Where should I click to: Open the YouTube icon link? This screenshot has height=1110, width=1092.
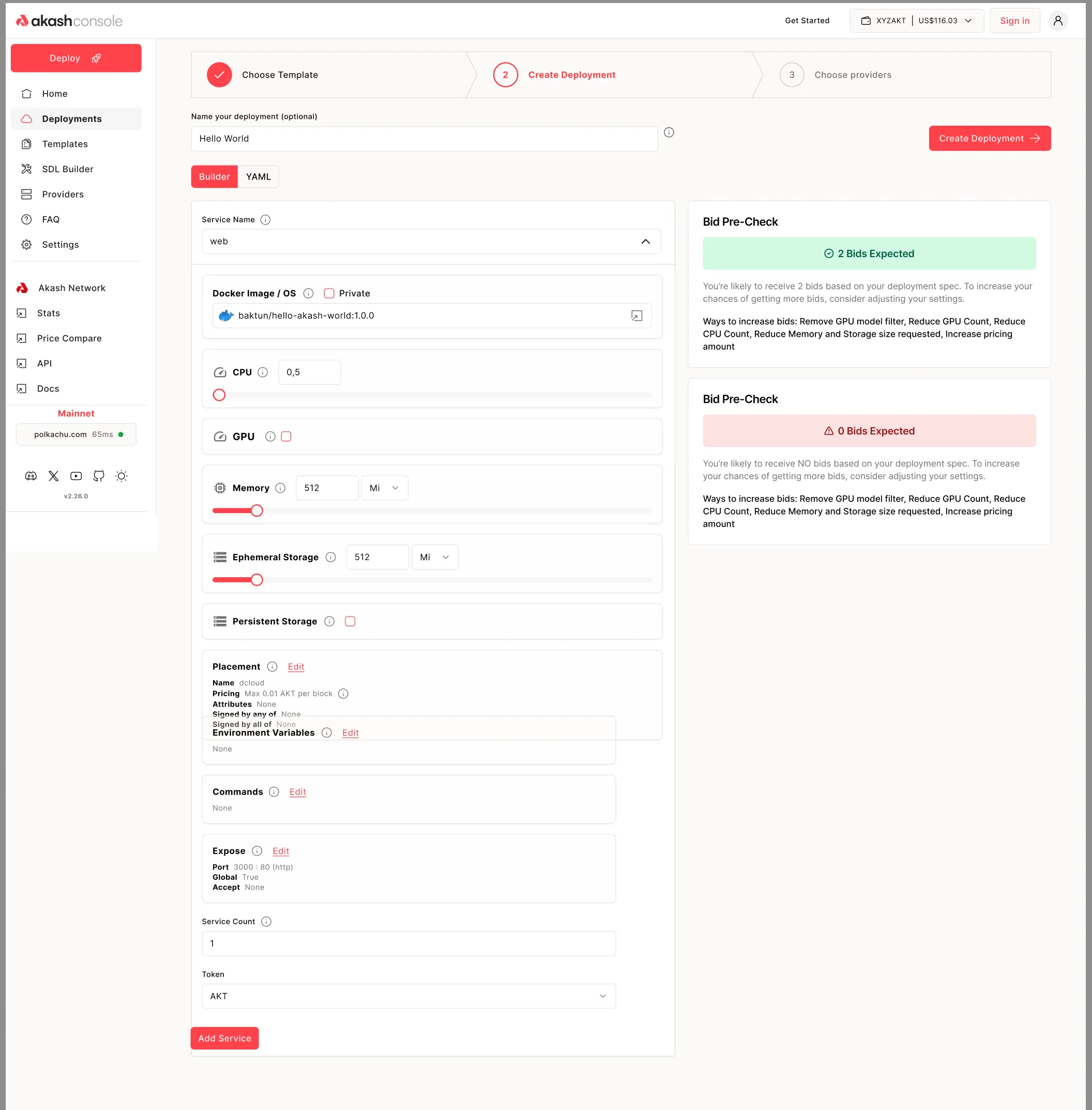click(x=77, y=476)
